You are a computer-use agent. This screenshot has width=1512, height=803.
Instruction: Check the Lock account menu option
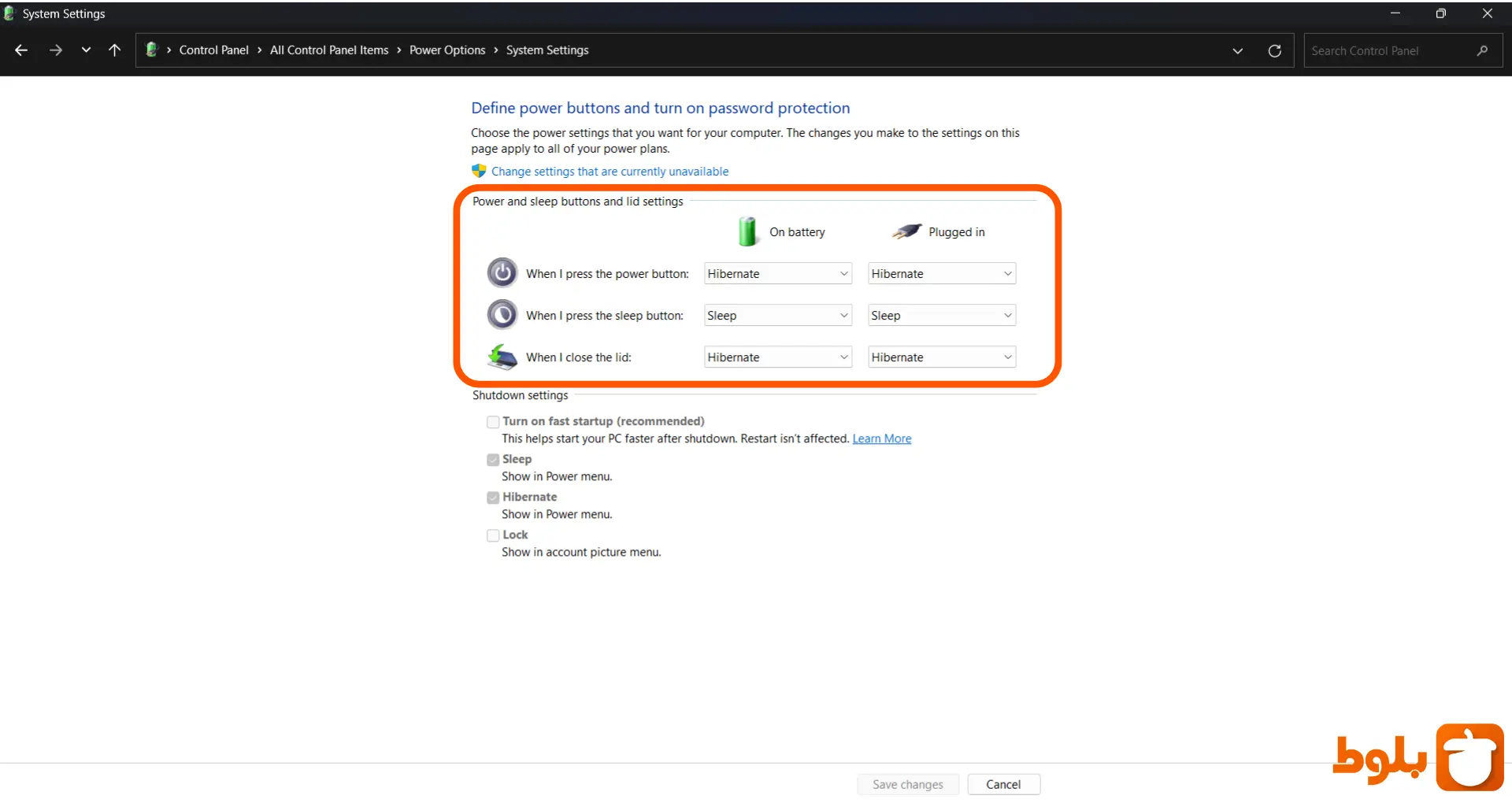(493, 535)
